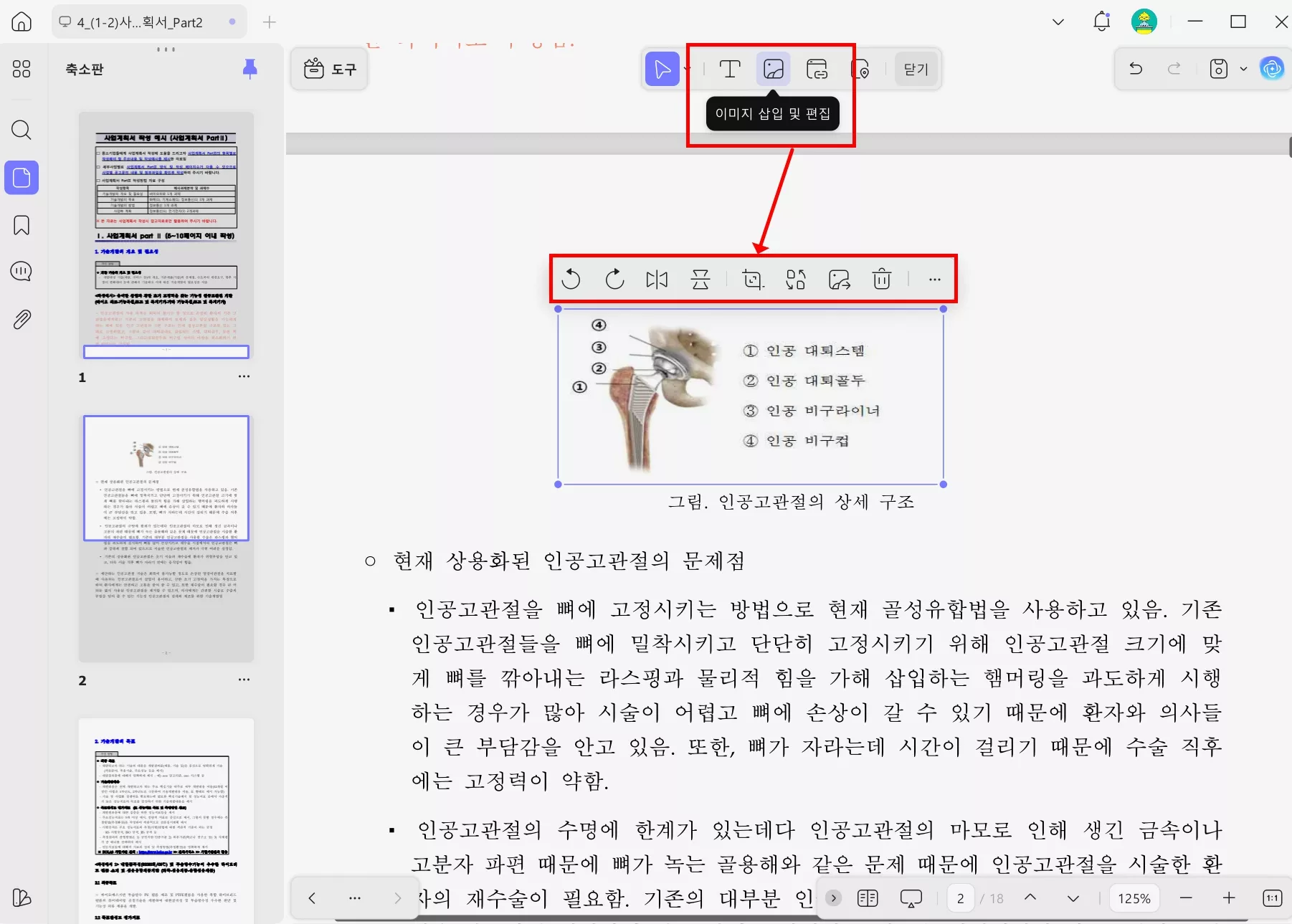Open more image editing options with ellipsis

[x=934, y=280]
